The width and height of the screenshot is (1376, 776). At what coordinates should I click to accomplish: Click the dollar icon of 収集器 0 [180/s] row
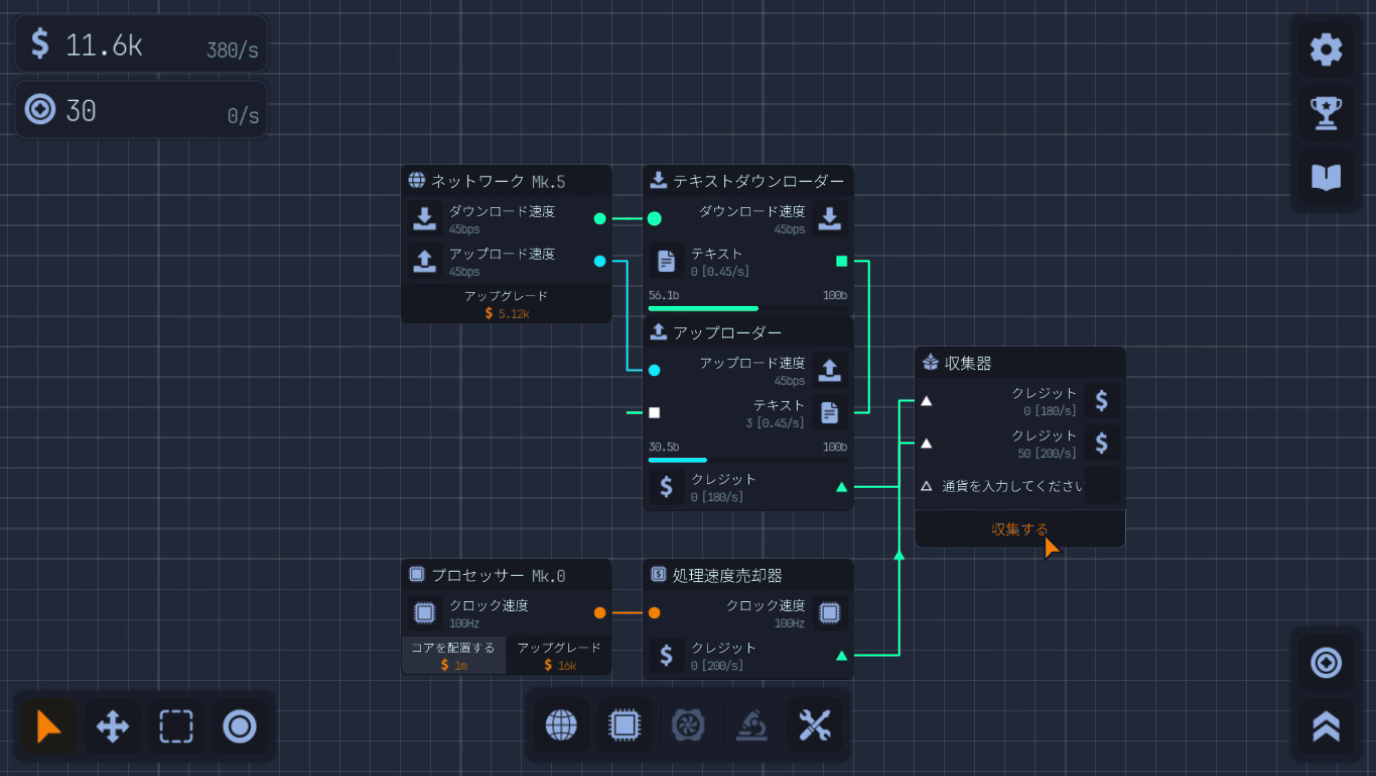1101,400
